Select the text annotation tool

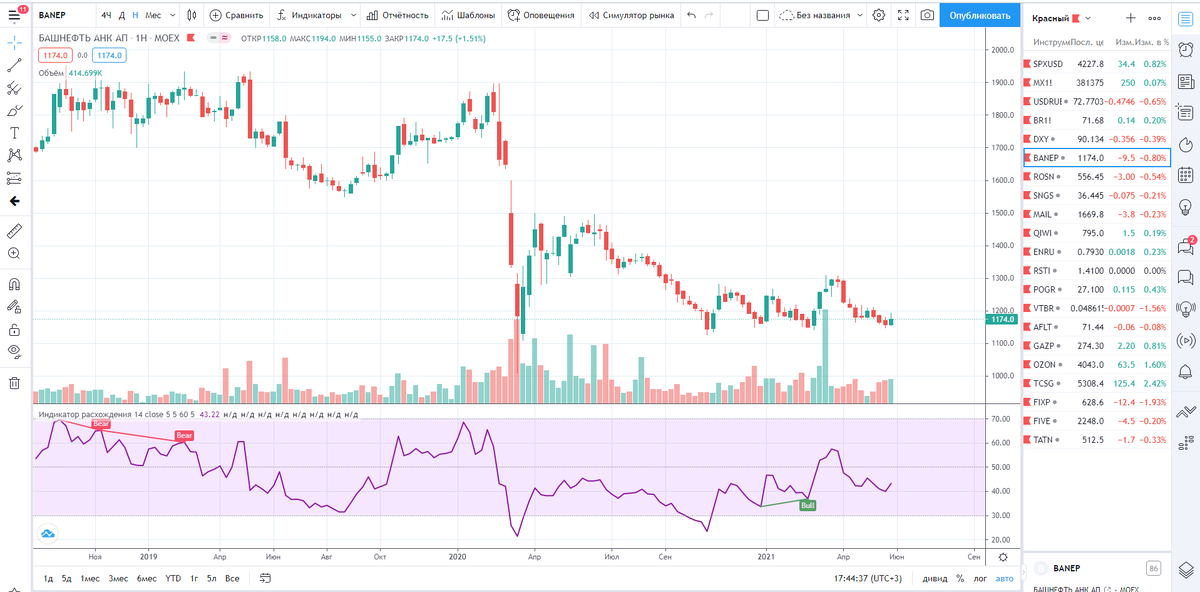click(14, 133)
